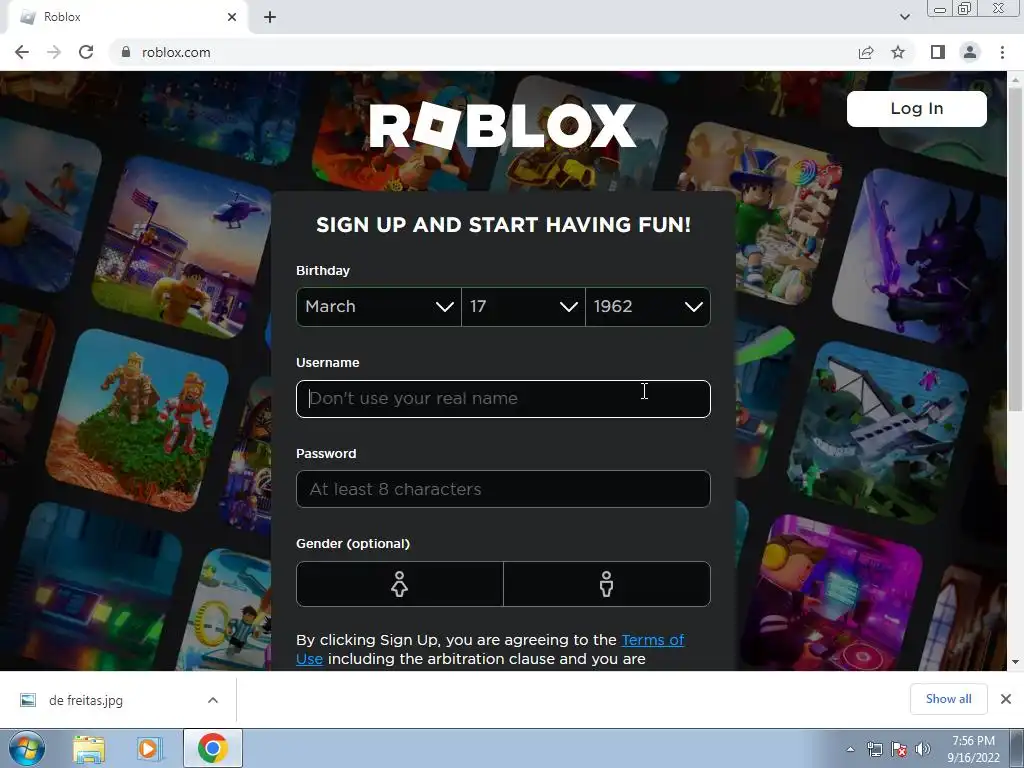
Task: Click the Gender (optional) label
Action: [353, 543]
